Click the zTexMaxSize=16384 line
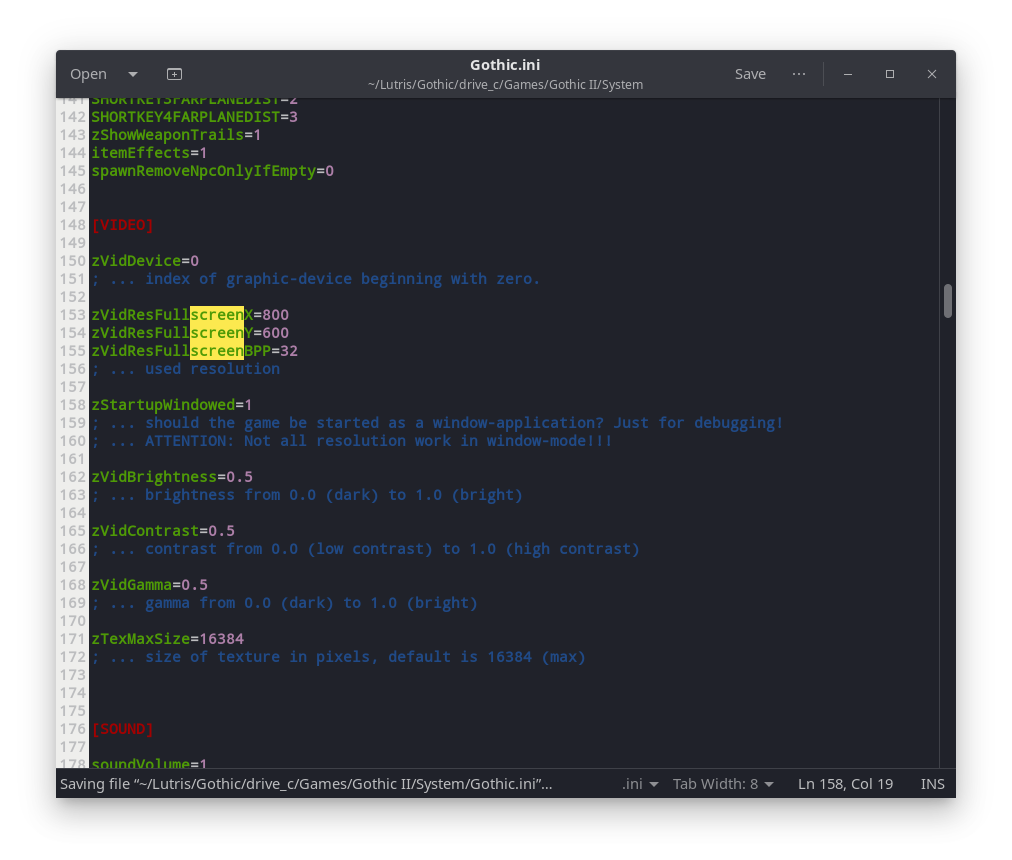 [167, 639]
